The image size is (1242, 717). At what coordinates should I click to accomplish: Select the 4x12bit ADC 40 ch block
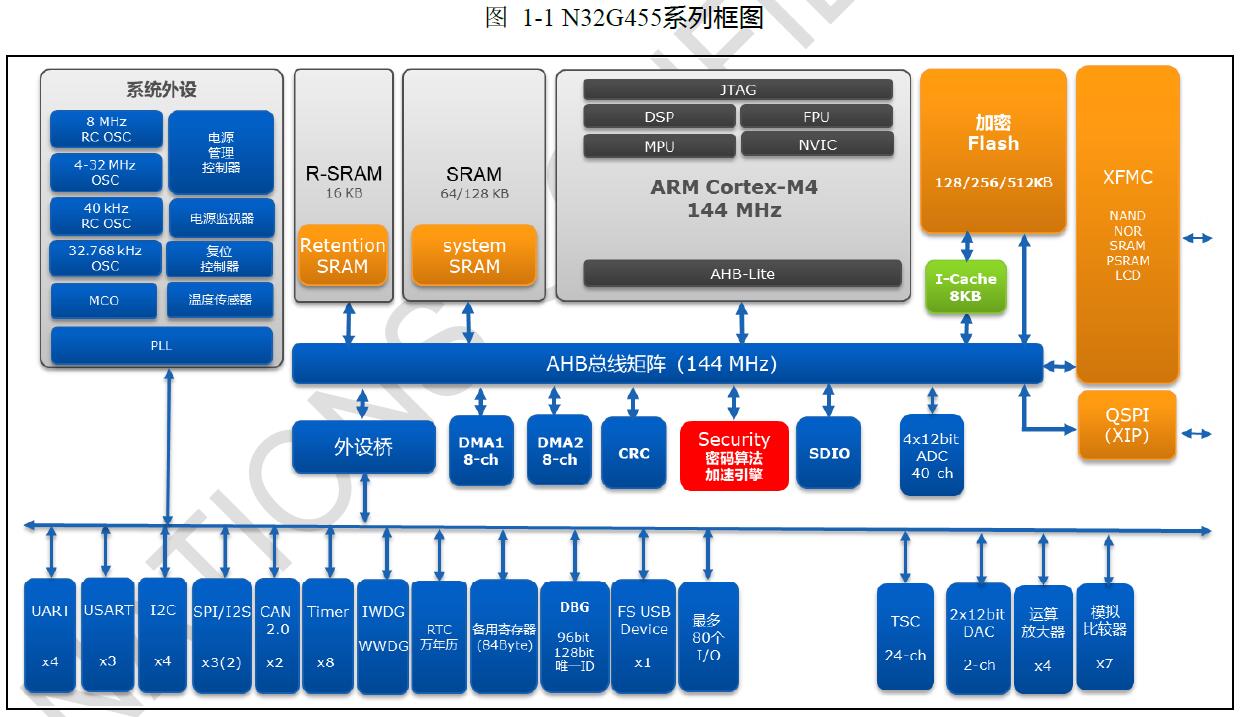pyautogui.click(x=932, y=455)
